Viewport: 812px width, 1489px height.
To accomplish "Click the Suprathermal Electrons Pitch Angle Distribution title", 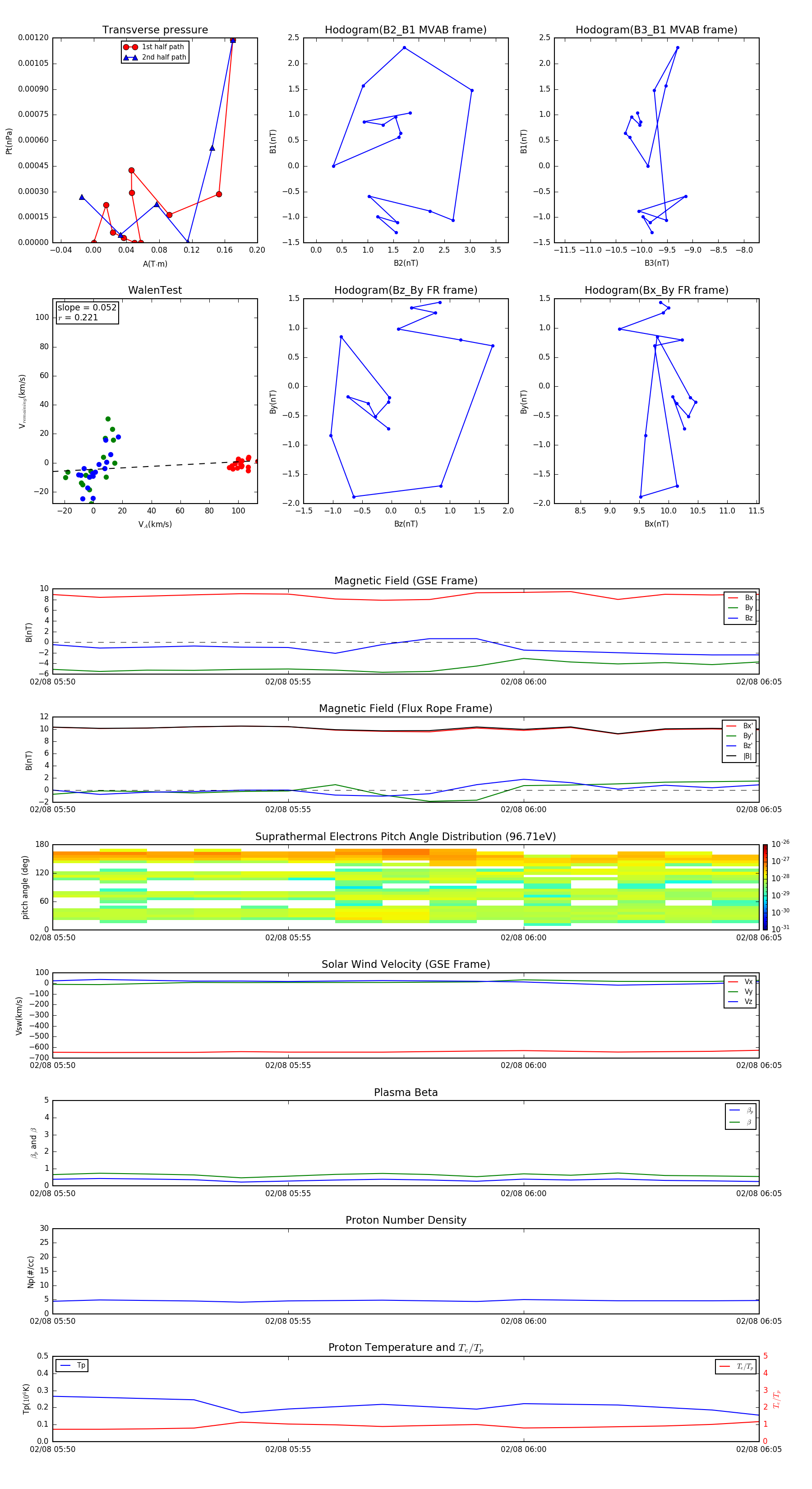I will (406, 837).
